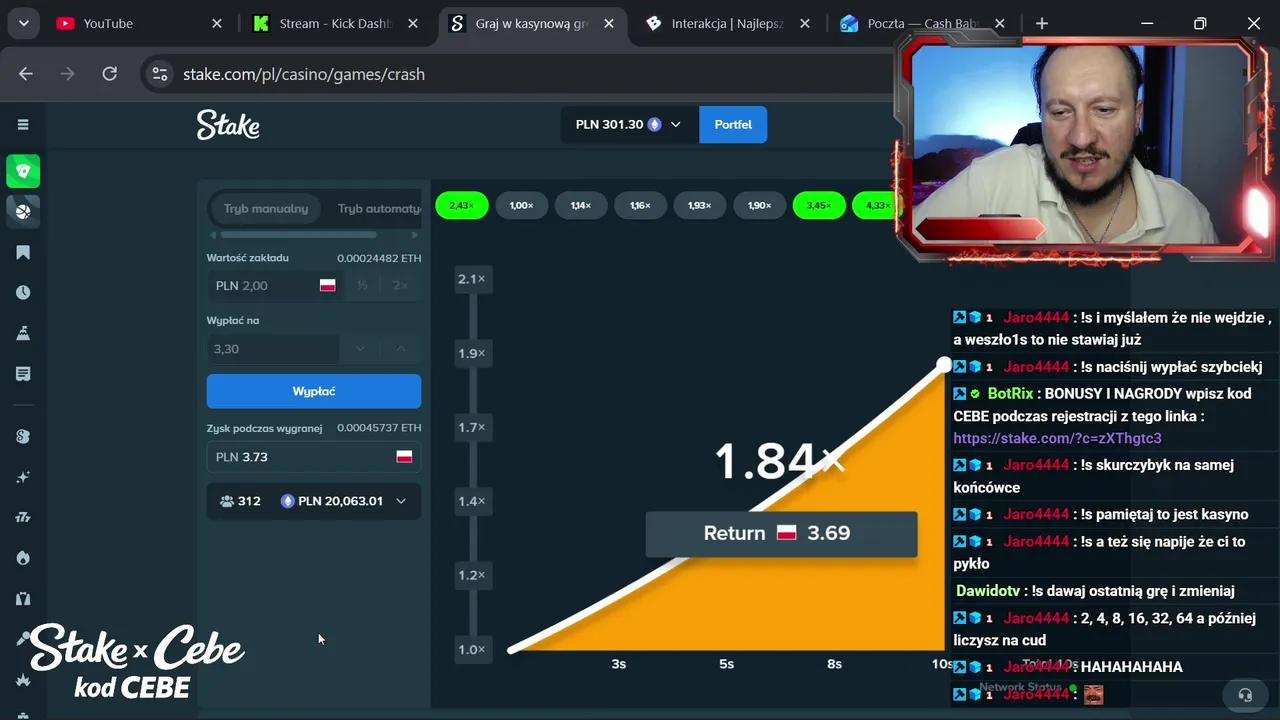This screenshot has width=1280, height=720.
Task: Double the bet with 2× button
Action: coord(400,285)
